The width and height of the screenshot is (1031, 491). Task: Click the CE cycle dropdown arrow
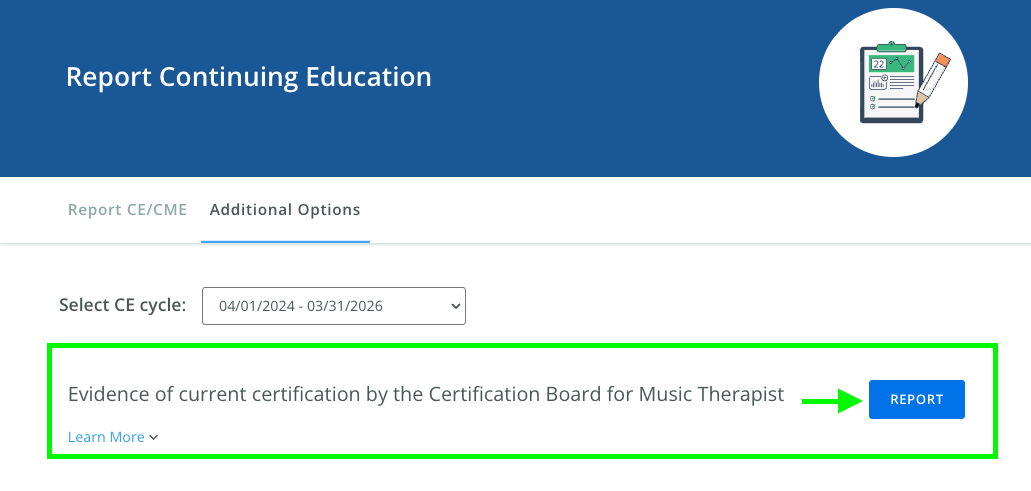coord(455,306)
